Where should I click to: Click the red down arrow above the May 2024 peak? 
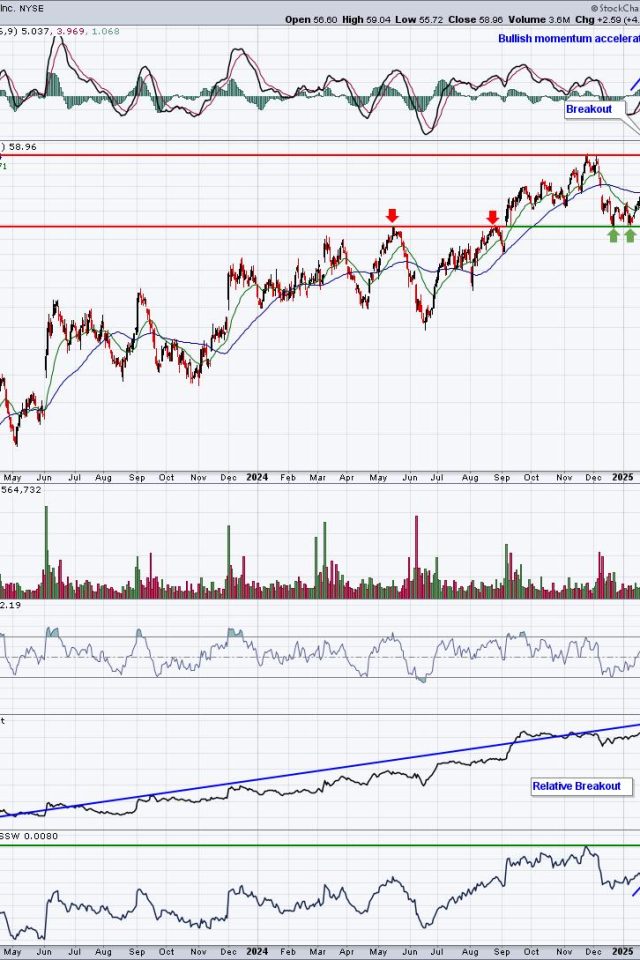tap(392, 215)
